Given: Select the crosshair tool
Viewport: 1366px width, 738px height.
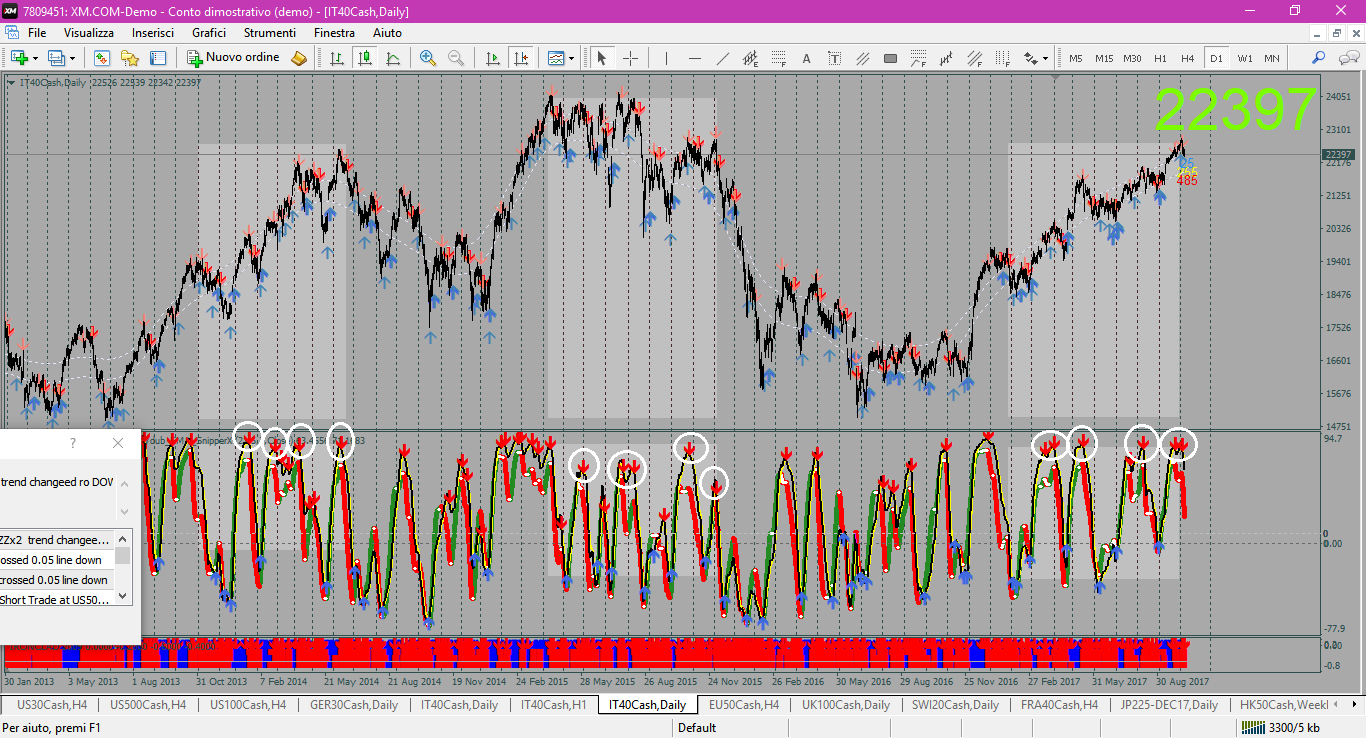Looking at the screenshot, I should (x=631, y=58).
